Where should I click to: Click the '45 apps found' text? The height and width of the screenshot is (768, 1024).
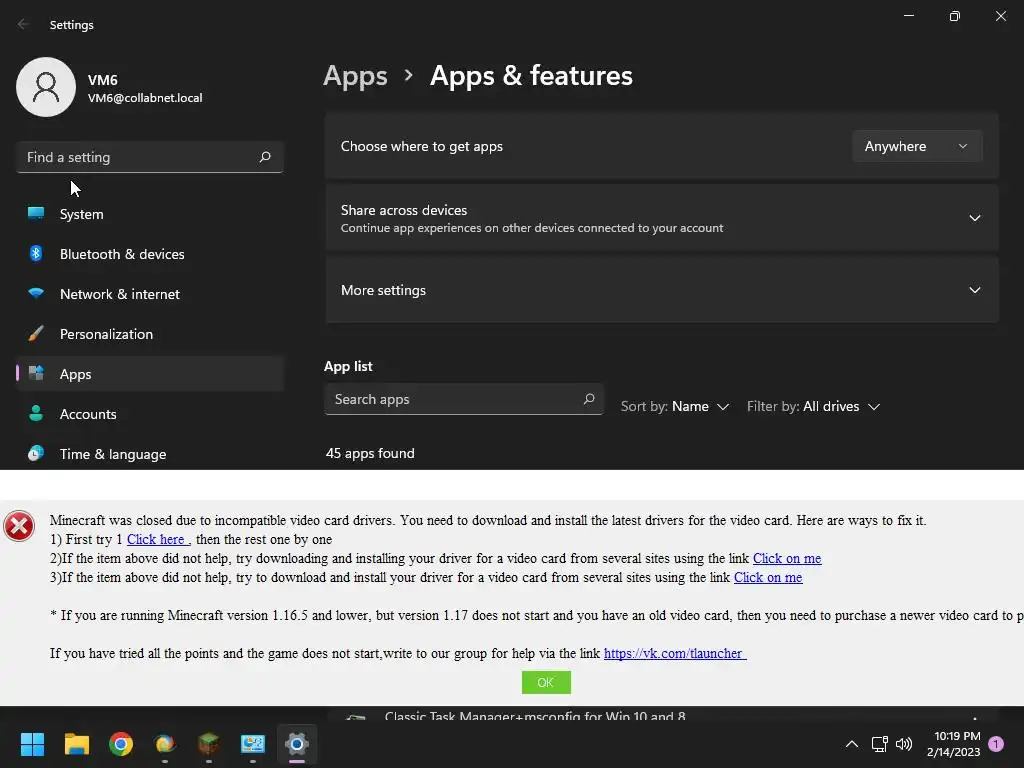point(370,453)
